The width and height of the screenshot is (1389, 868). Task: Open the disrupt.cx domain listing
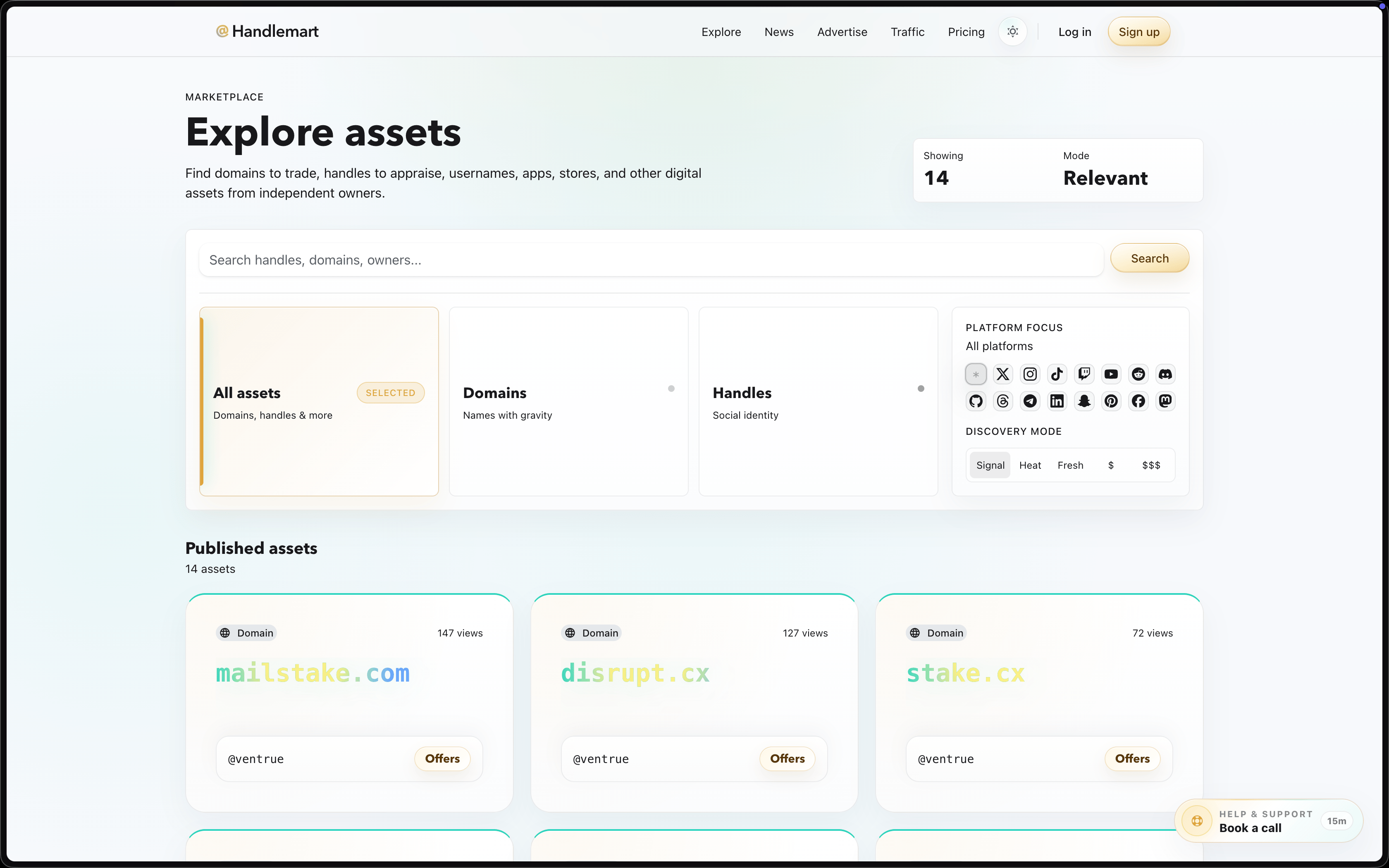(635, 673)
